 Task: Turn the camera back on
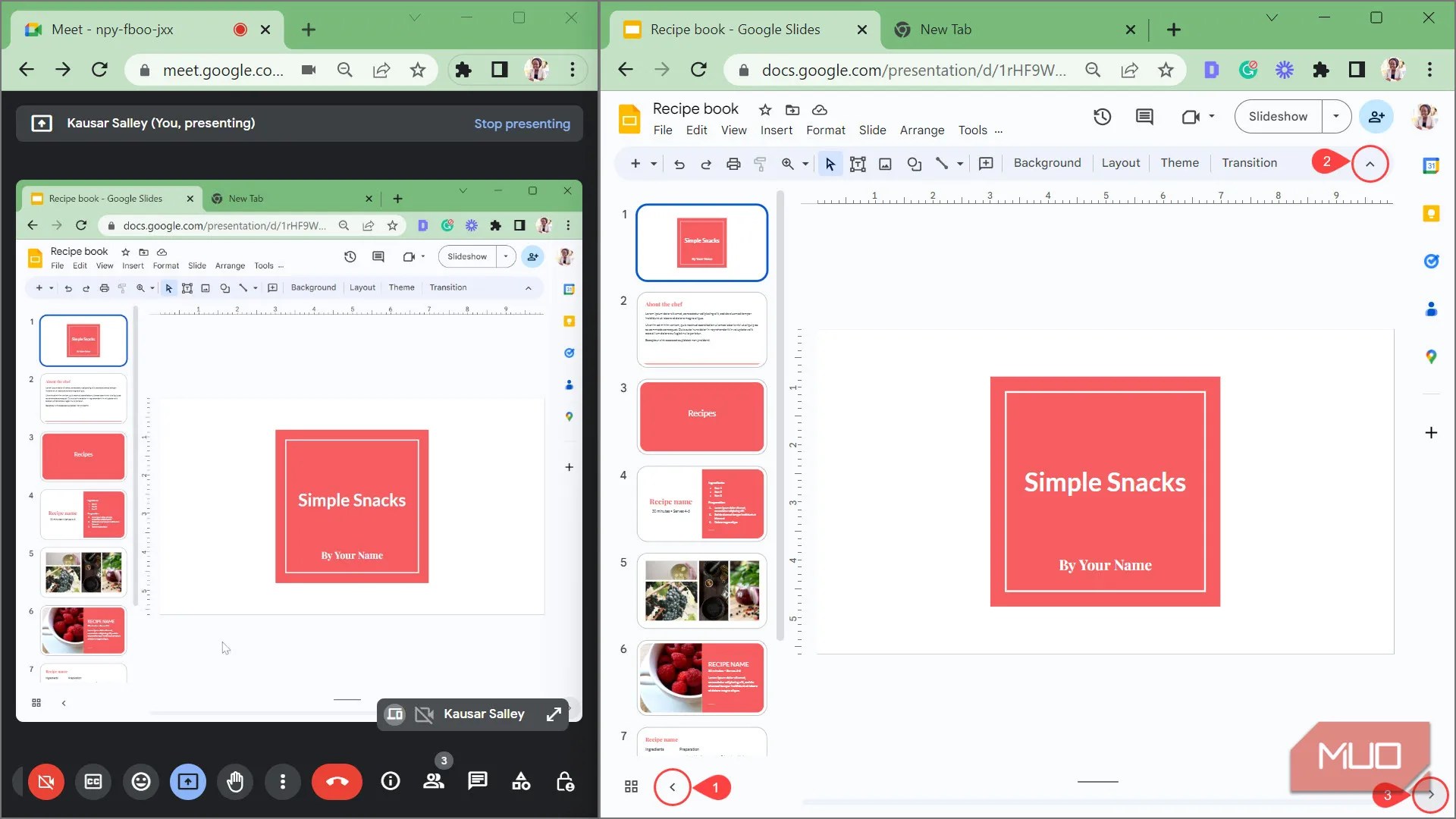click(45, 782)
